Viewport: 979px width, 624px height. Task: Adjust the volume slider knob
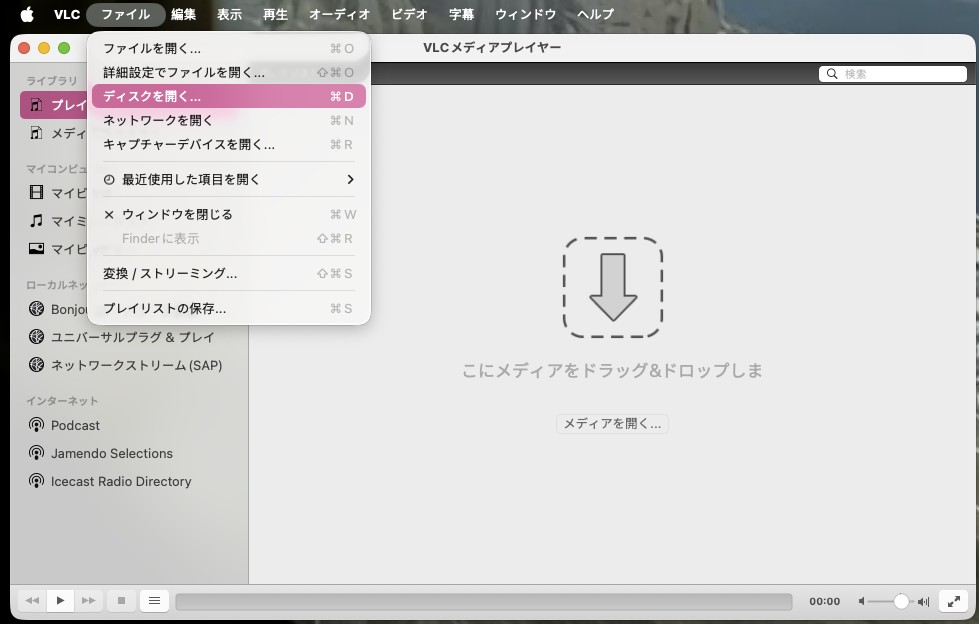coord(901,601)
